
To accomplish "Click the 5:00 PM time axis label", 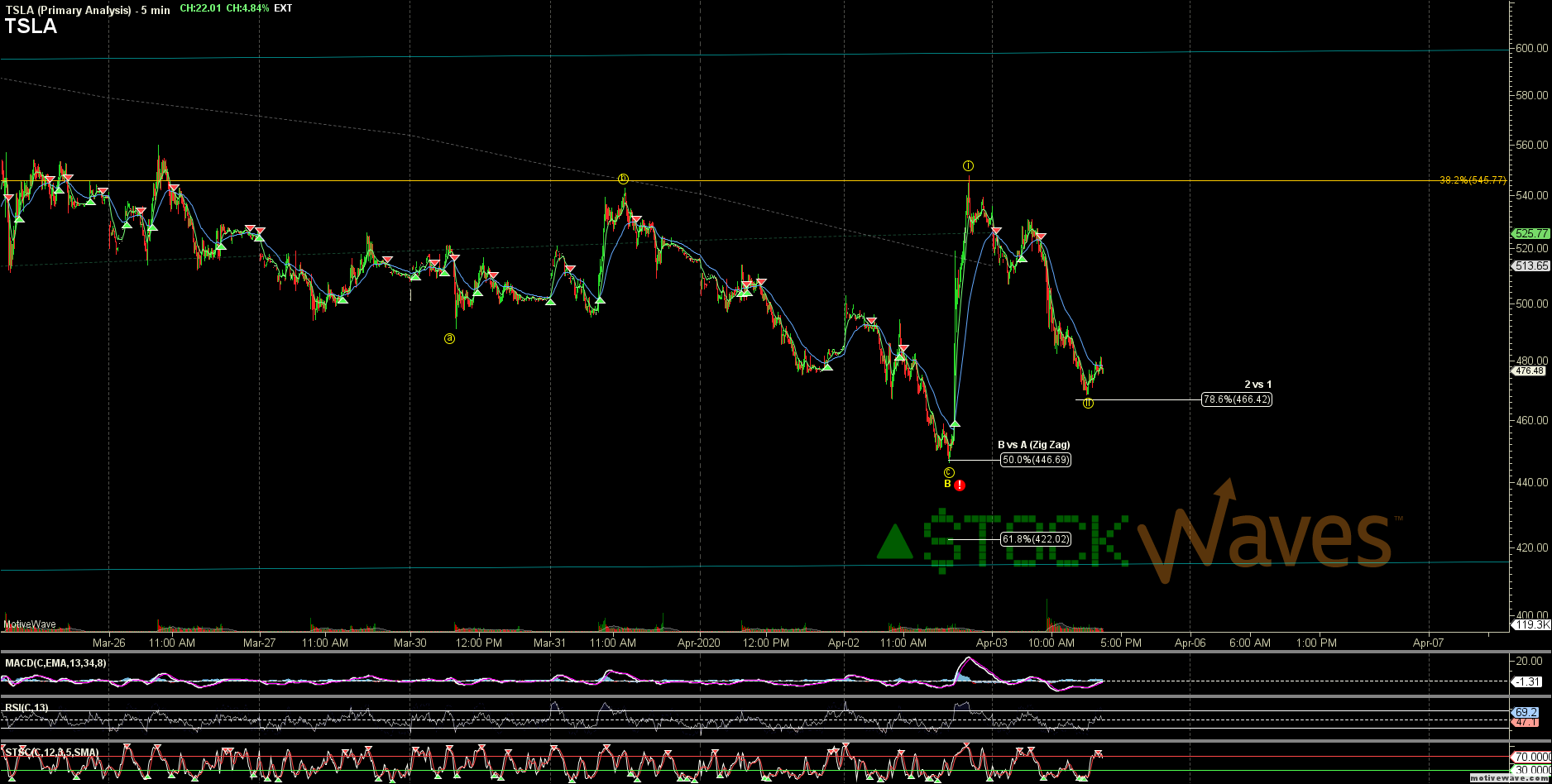I will [x=1121, y=643].
